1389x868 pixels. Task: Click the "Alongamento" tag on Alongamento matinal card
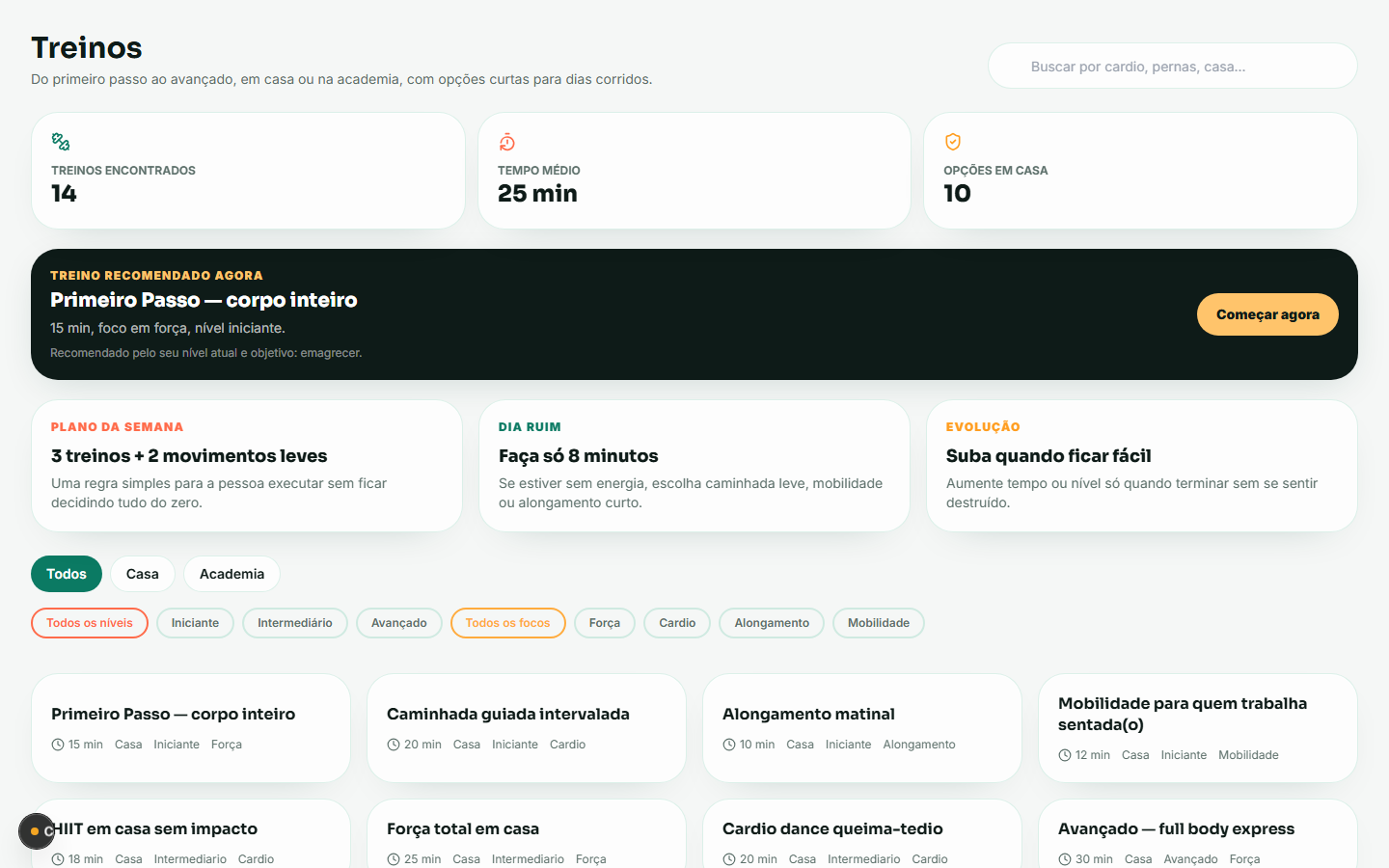click(x=919, y=745)
